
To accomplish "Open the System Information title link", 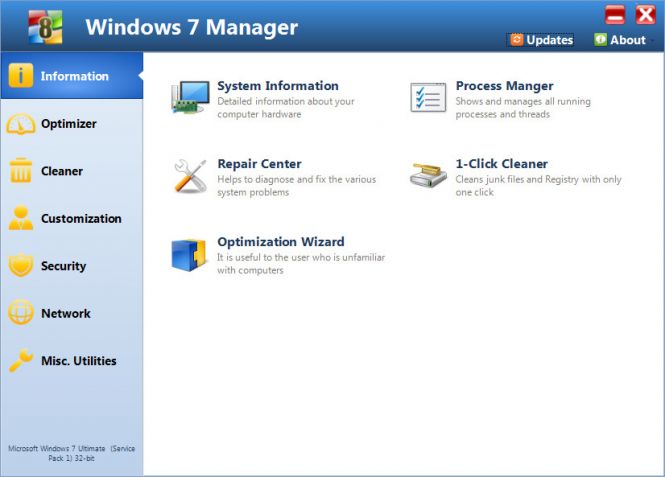I will 278,86.
